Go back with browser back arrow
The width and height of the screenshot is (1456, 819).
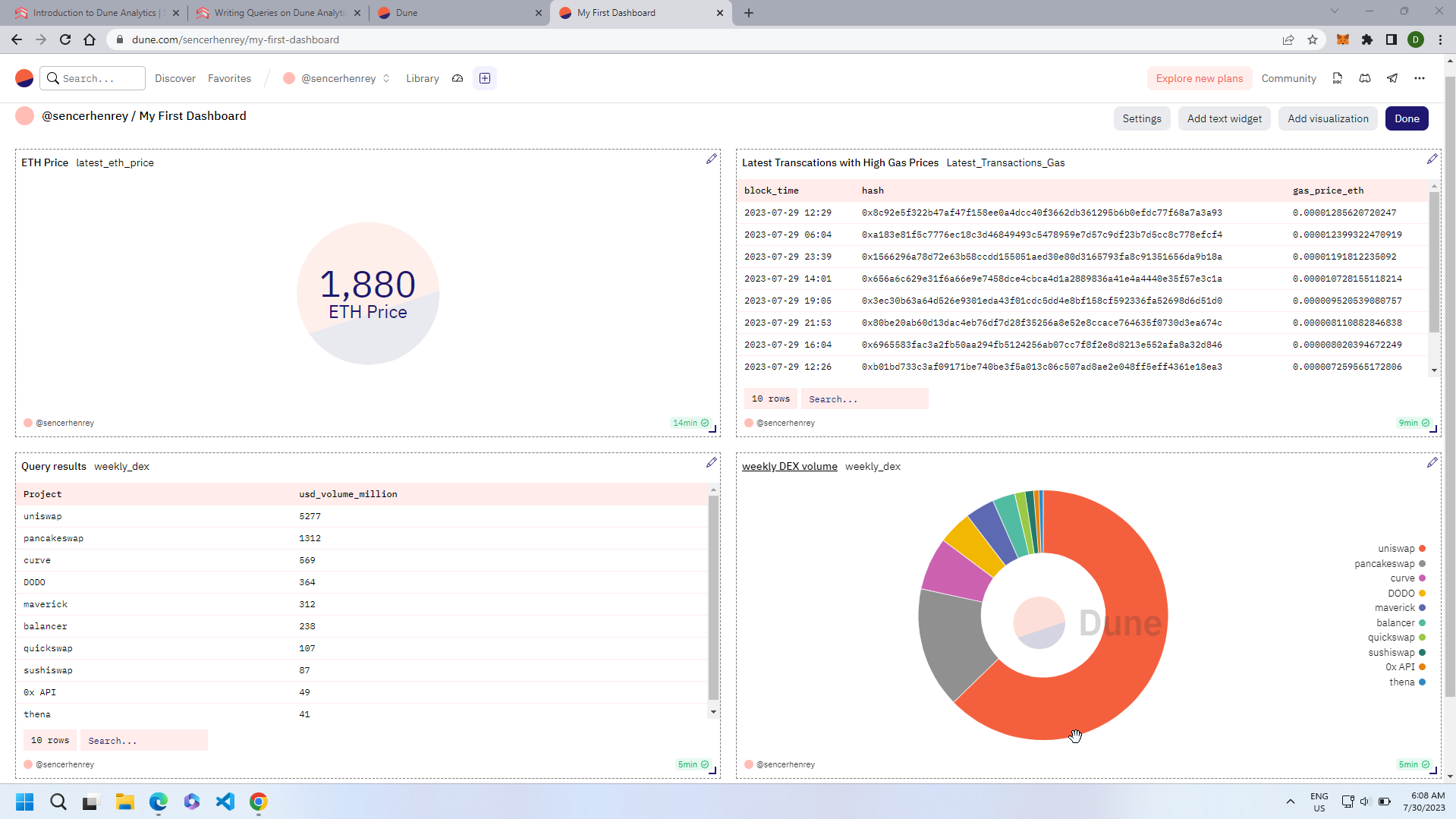click(17, 39)
